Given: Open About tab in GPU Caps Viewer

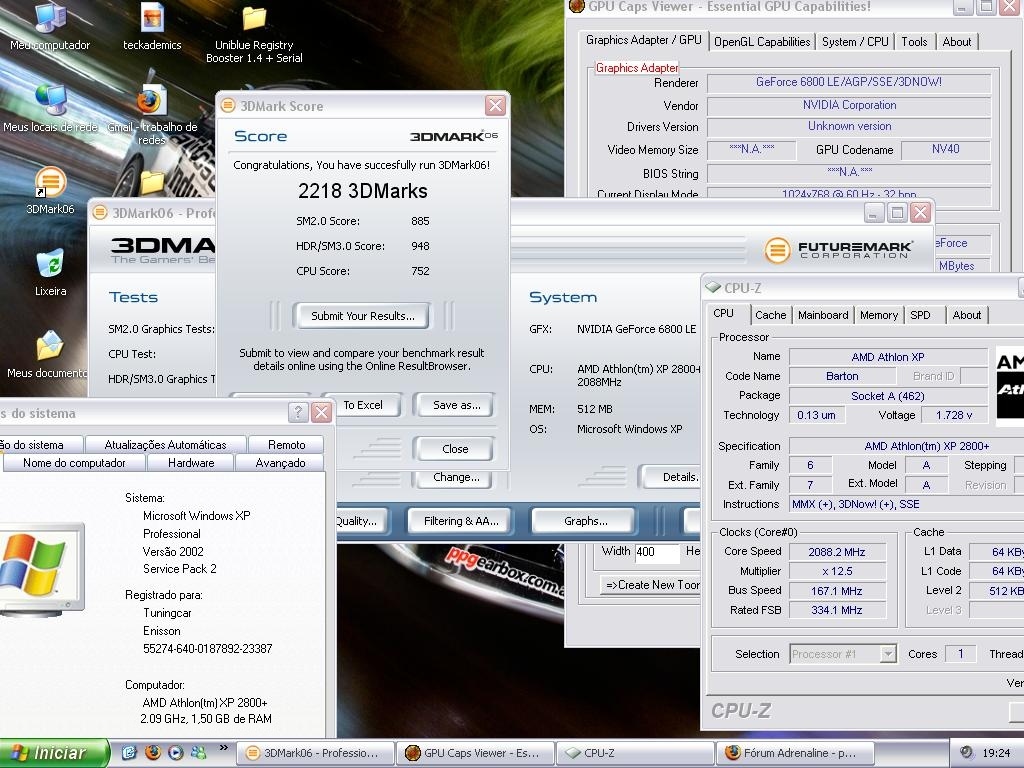Looking at the screenshot, I should pyautogui.click(x=957, y=42).
